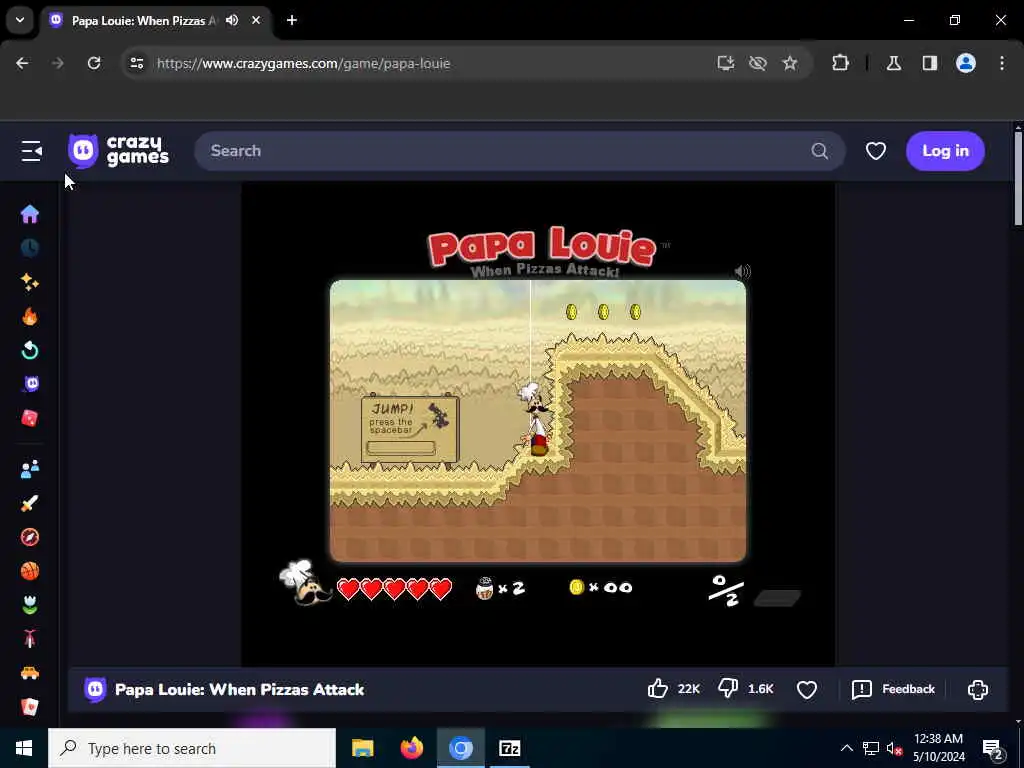This screenshot has height=768, width=1024.
Task: Open Action category sword icon
Action: (x=29, y=503)
